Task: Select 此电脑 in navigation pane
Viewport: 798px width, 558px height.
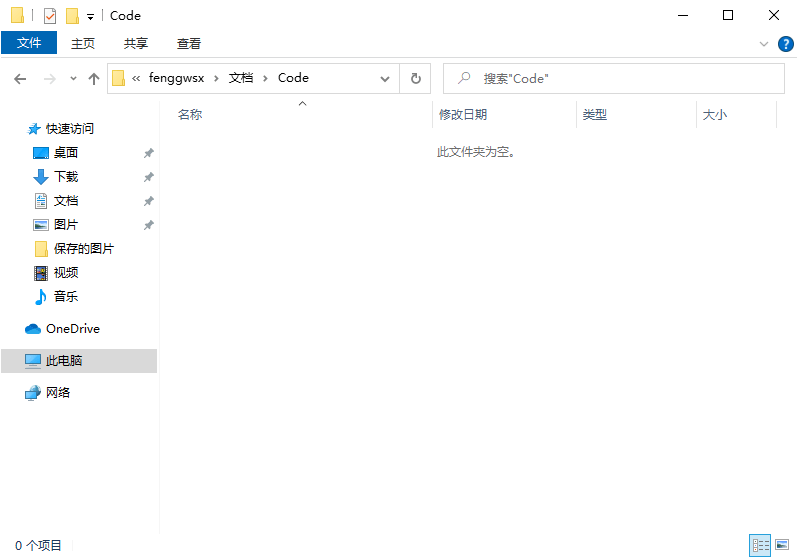Action: (x=64, y=361)
